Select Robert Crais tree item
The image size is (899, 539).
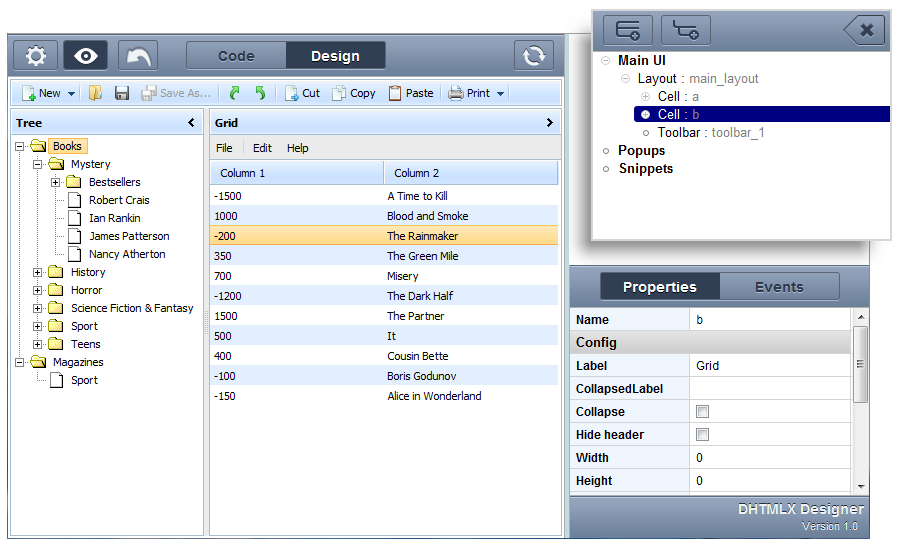pos(119,200)
